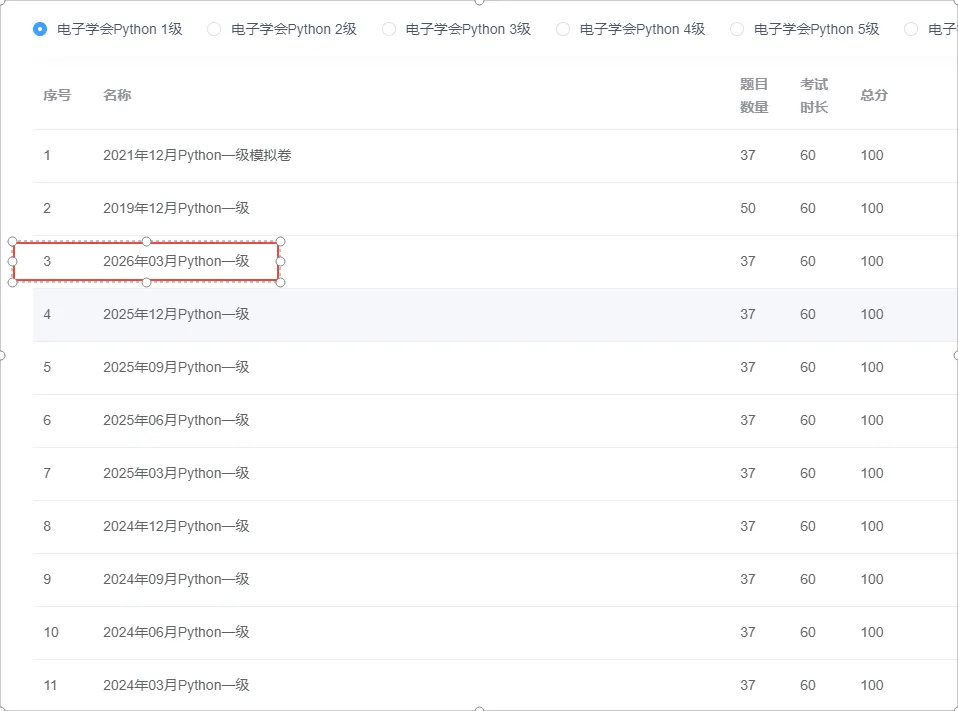Click the 序号 column header
958x711 pixels.
click(x=57, y=95)
